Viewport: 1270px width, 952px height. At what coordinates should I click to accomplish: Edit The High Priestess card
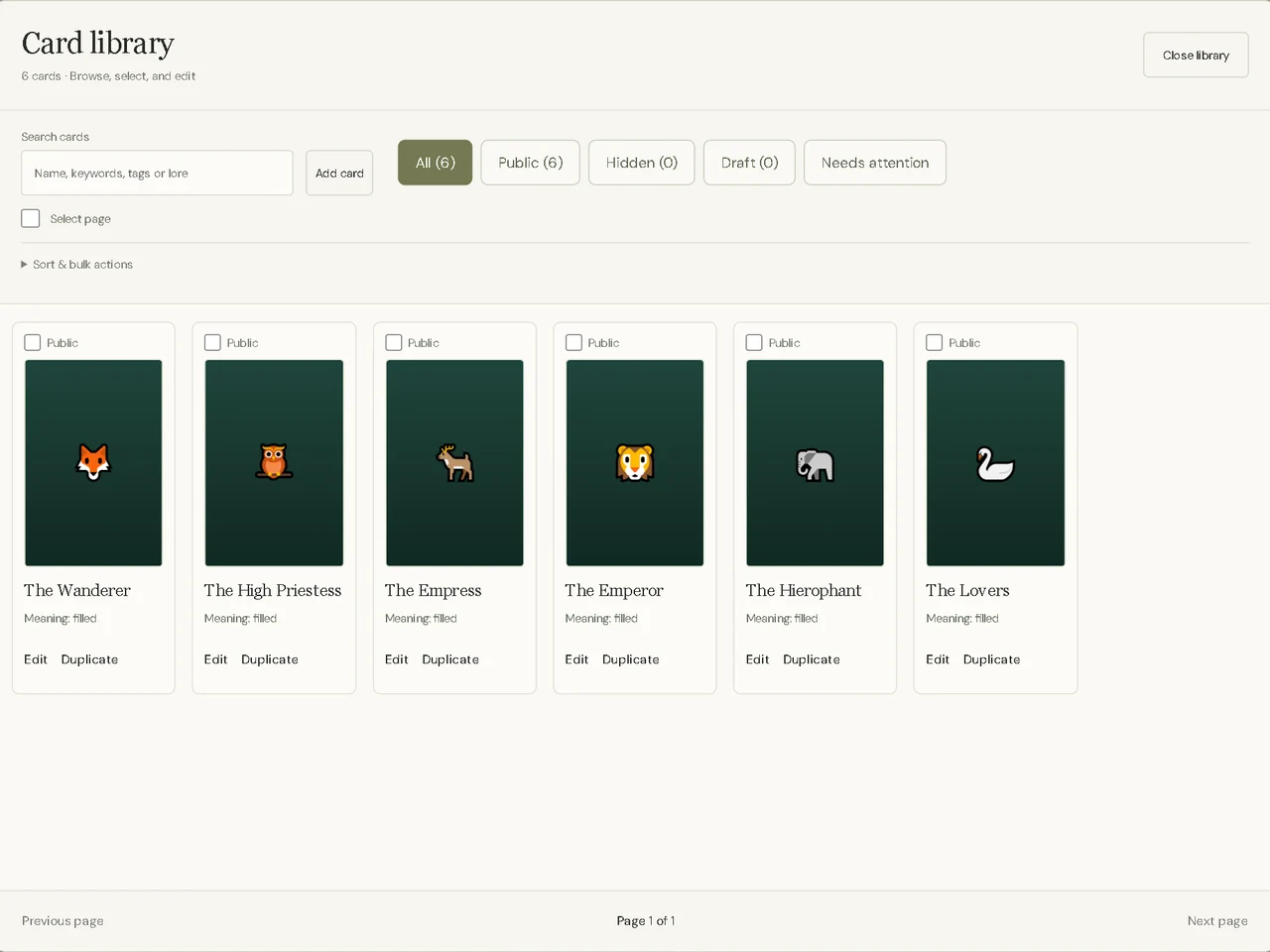[x=215, y=659]
